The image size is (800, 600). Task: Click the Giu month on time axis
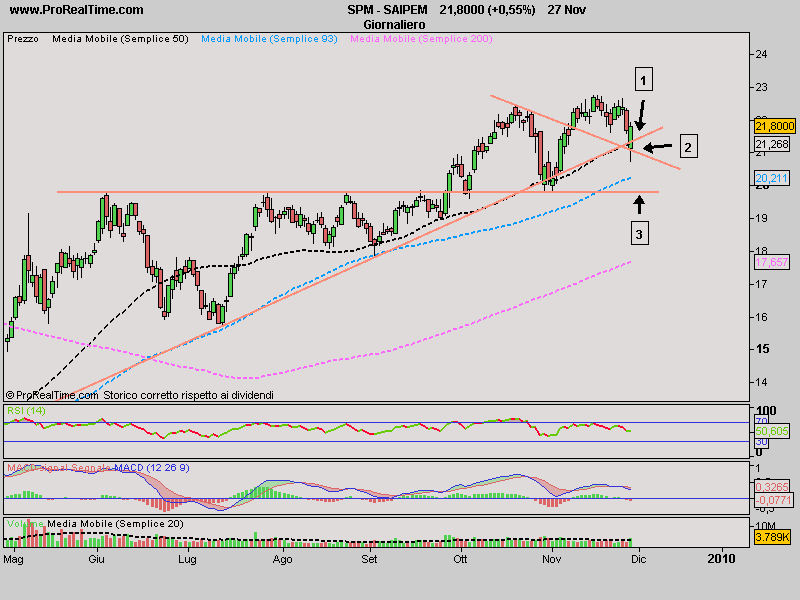pos(96,559)
